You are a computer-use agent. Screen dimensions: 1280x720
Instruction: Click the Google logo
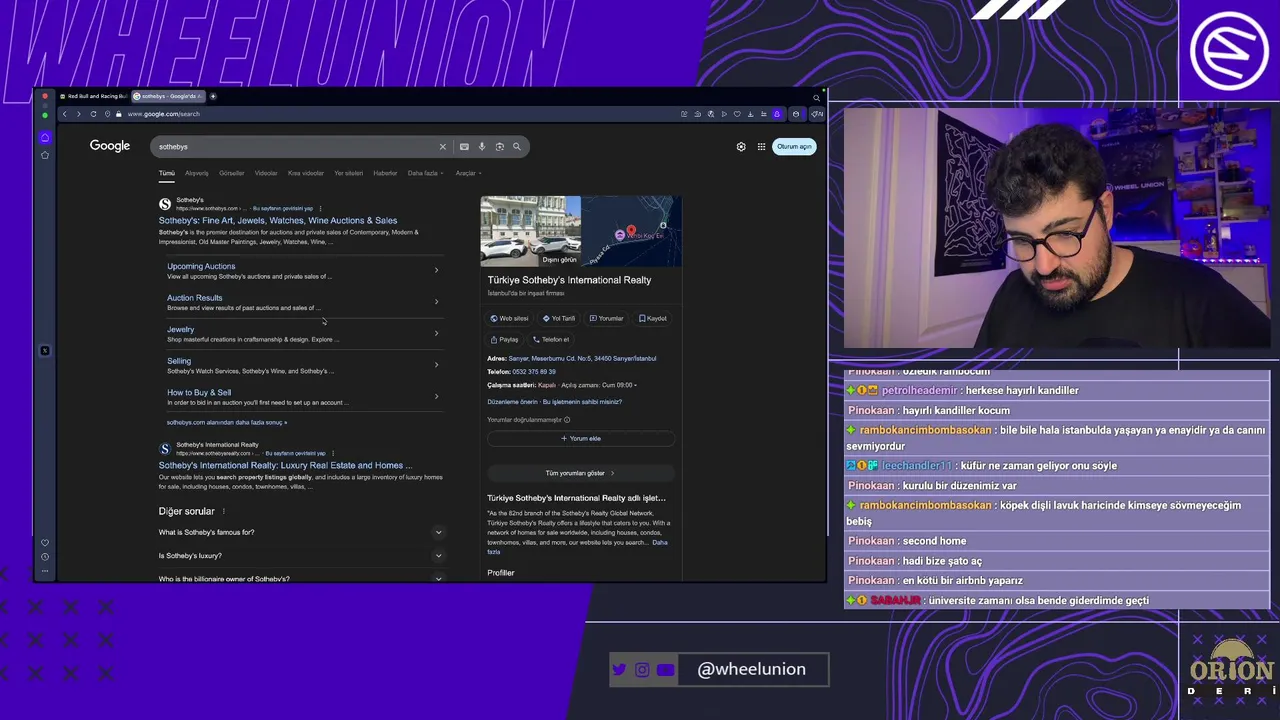[x=110, y=146]
